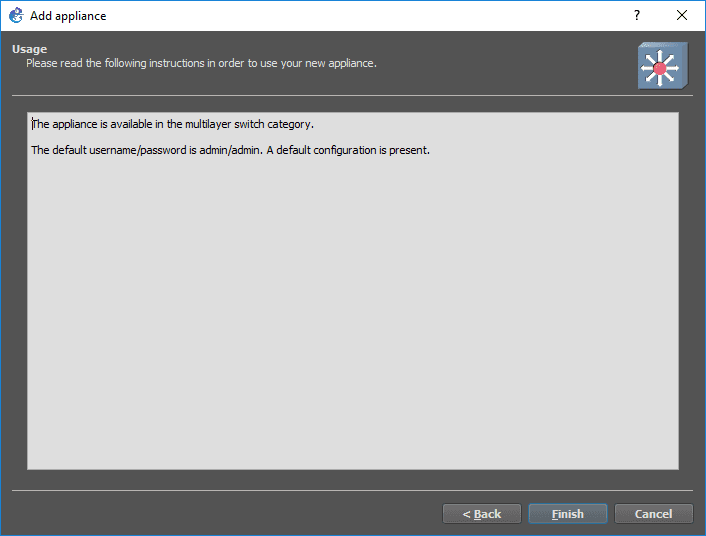Click the multilayer switch category sentence
The height and width of the screenshot is (536, 706).
(x=172, y=125)
